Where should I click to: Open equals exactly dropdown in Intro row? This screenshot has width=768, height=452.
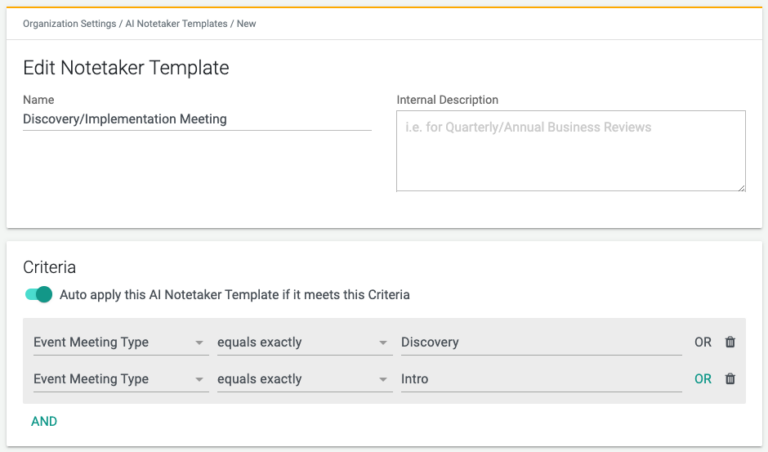click(x=305, y=379)
